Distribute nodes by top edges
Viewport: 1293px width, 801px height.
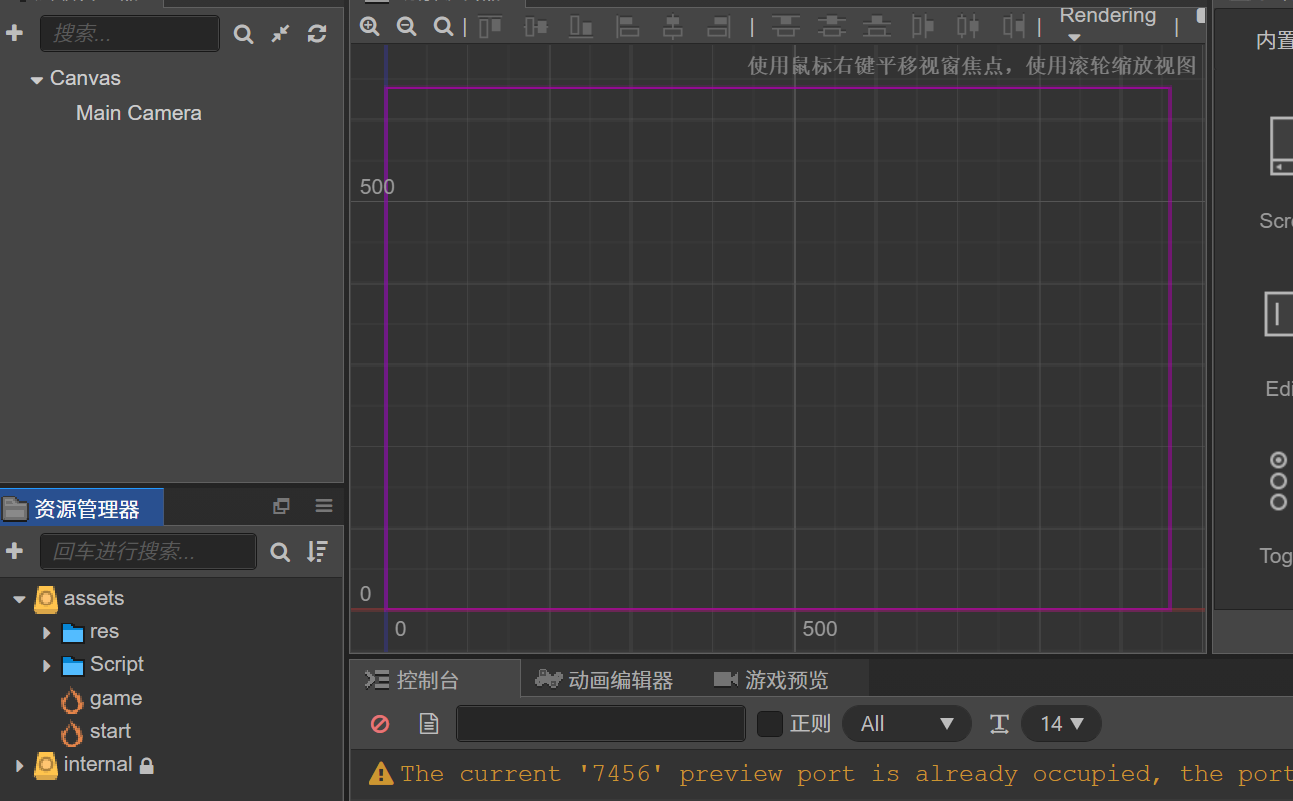[785, 27]
